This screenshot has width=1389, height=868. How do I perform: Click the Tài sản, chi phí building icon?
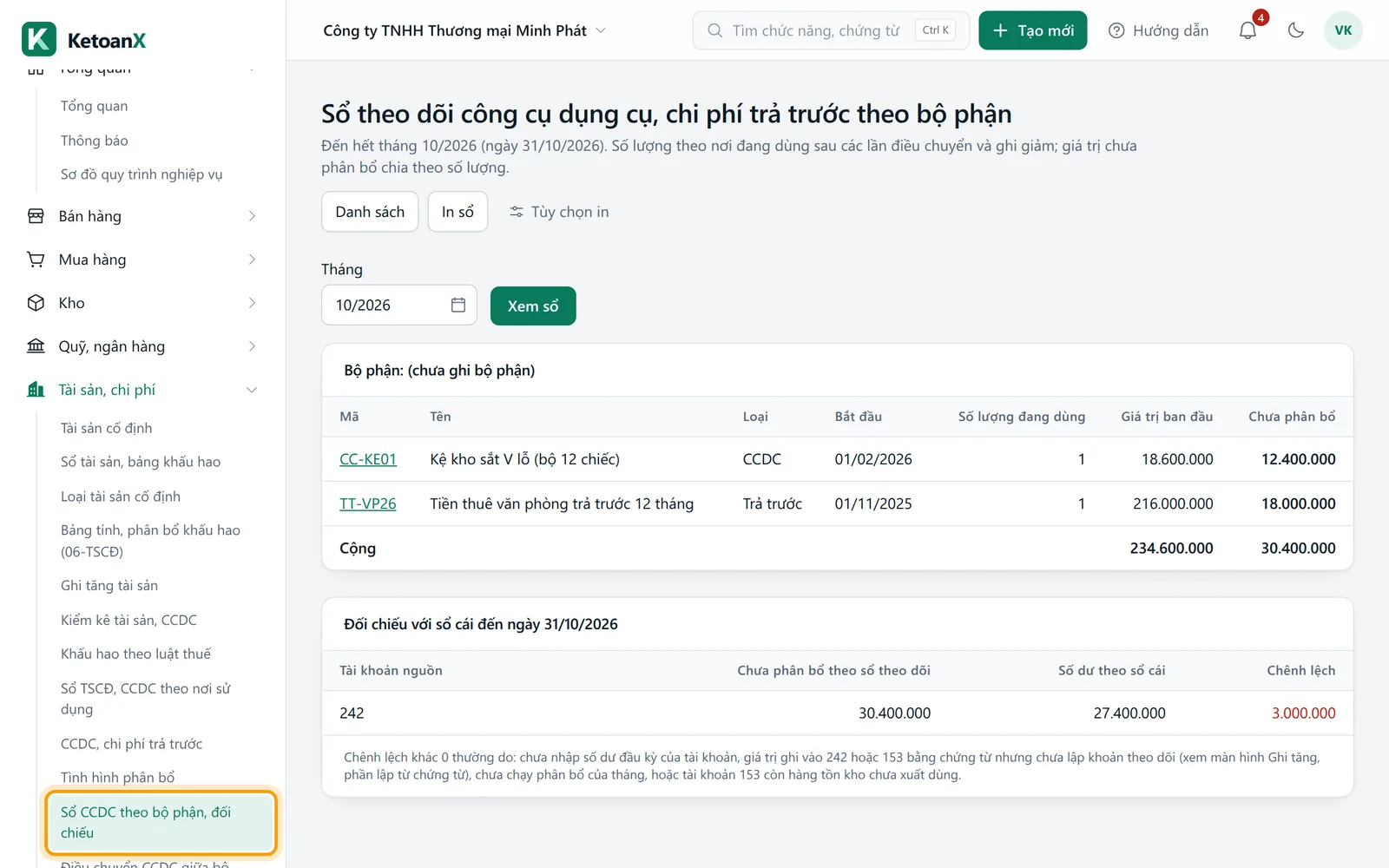[36, 390]
